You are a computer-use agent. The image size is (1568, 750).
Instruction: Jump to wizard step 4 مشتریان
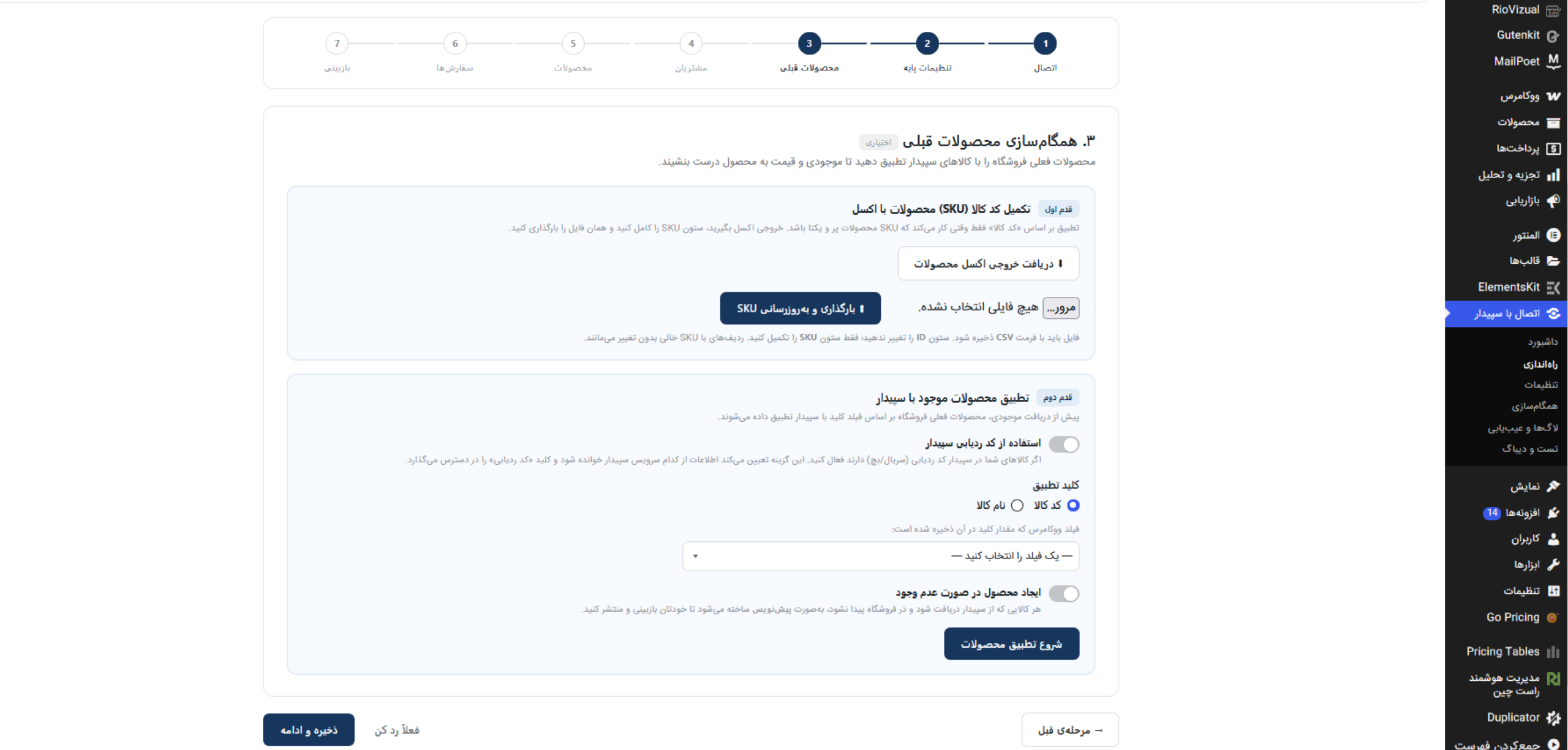click(691, 44)
